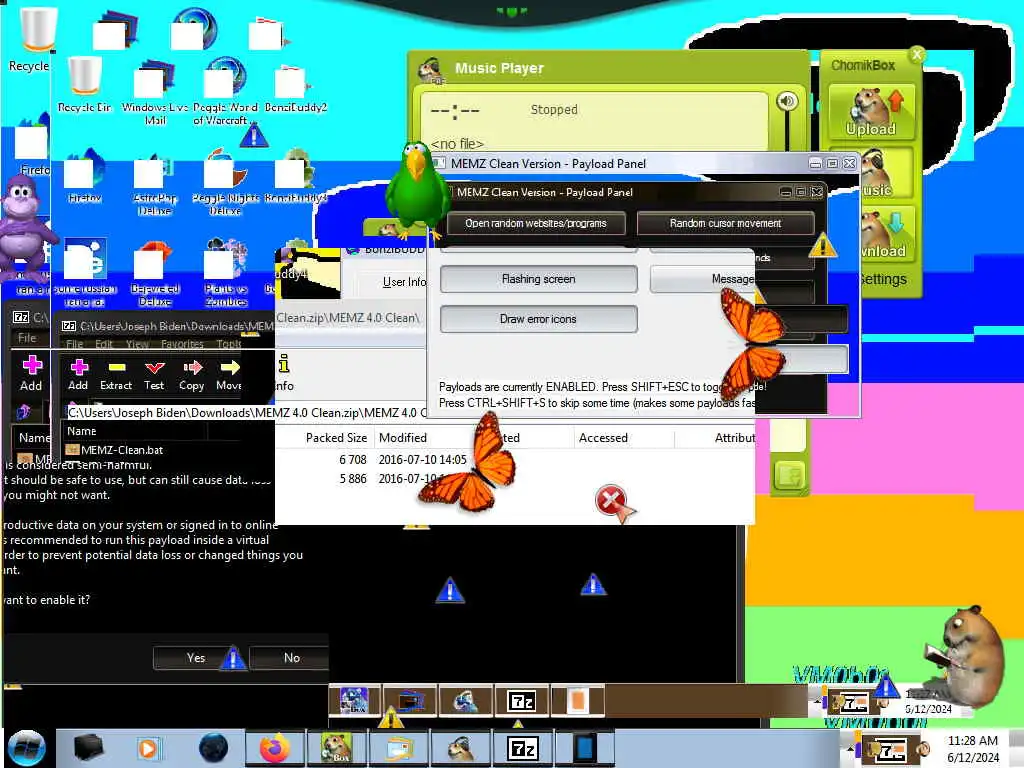The image size is (1024, 768).
Task: Open File menu in rear 7-Zip window
Action: (27, 338)
